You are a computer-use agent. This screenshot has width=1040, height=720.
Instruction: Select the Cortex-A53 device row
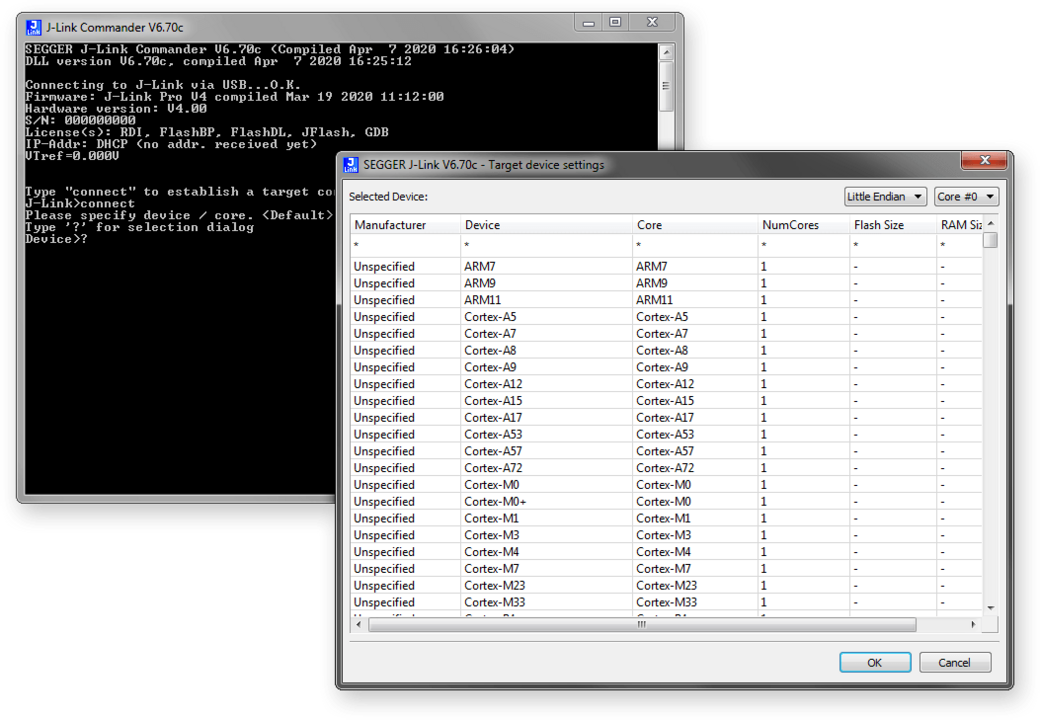[666, 434]
